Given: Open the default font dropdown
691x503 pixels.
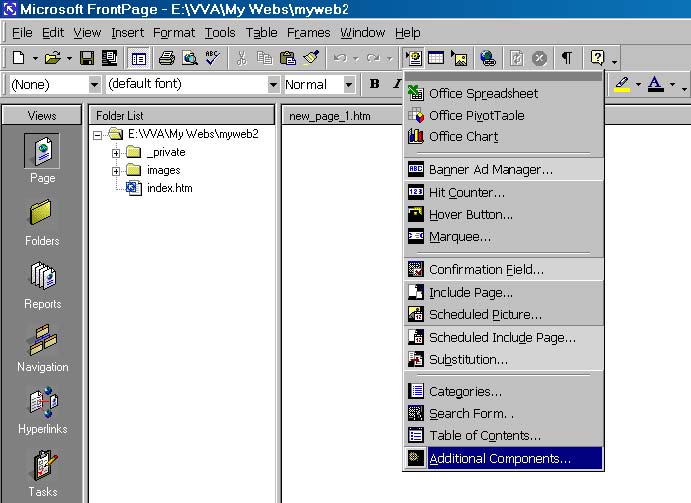Looking at the screenshot, I should (x=273, y=84).
